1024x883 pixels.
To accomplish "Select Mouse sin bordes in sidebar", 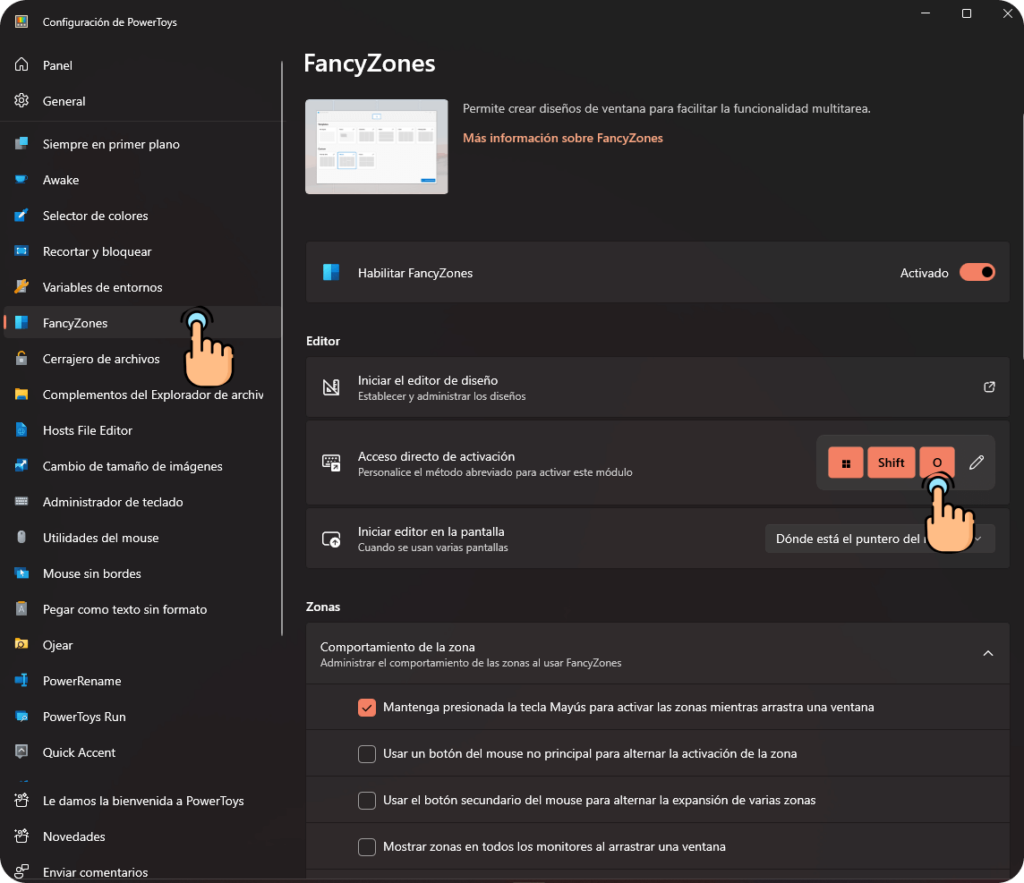I will (x=92, y=574).
